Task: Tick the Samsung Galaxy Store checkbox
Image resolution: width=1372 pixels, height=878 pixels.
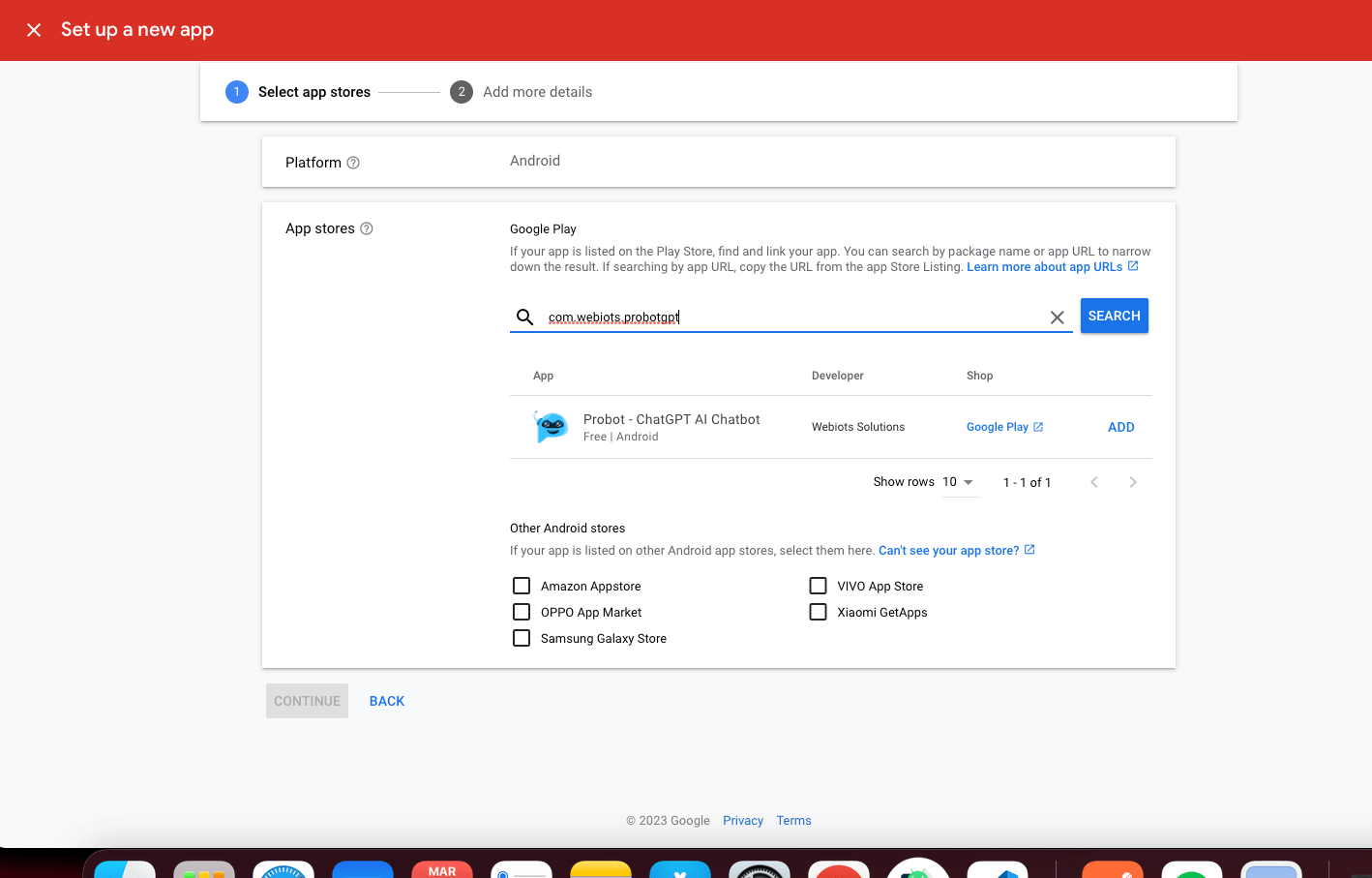Action: pyautogui.click(x=522, y=638)
